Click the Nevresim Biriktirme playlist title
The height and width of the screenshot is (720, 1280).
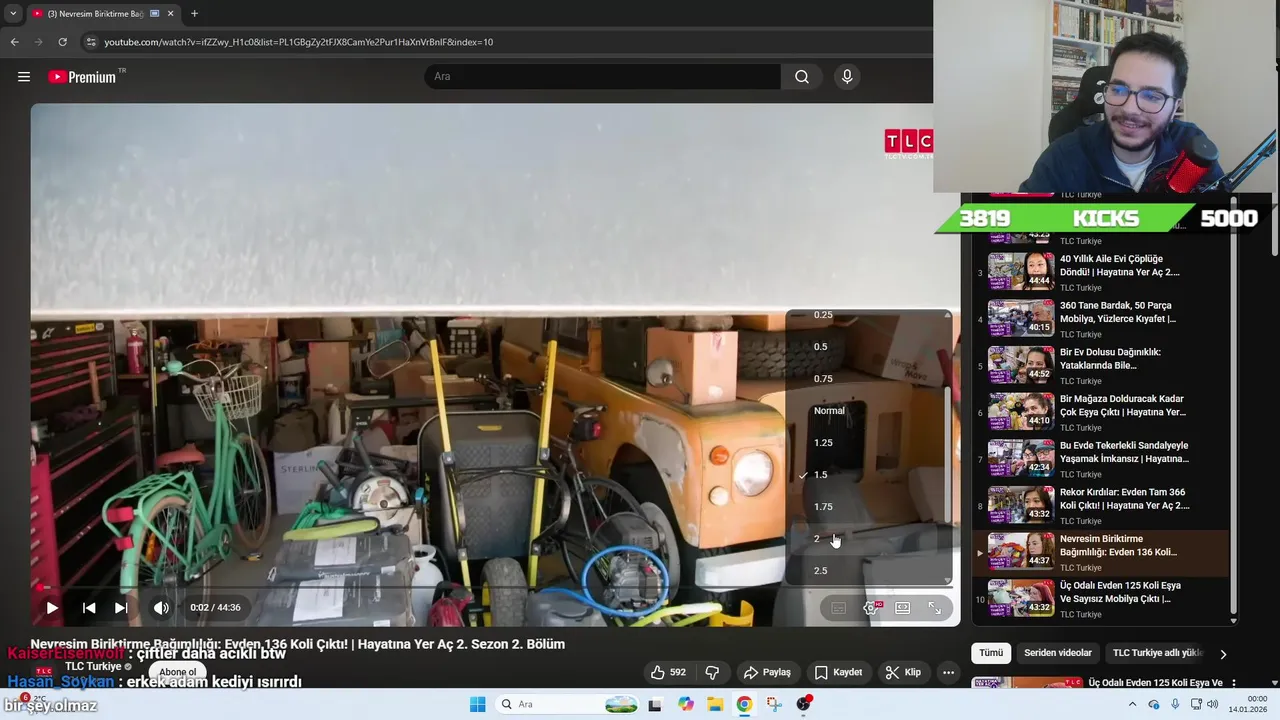pos(1118,545)
